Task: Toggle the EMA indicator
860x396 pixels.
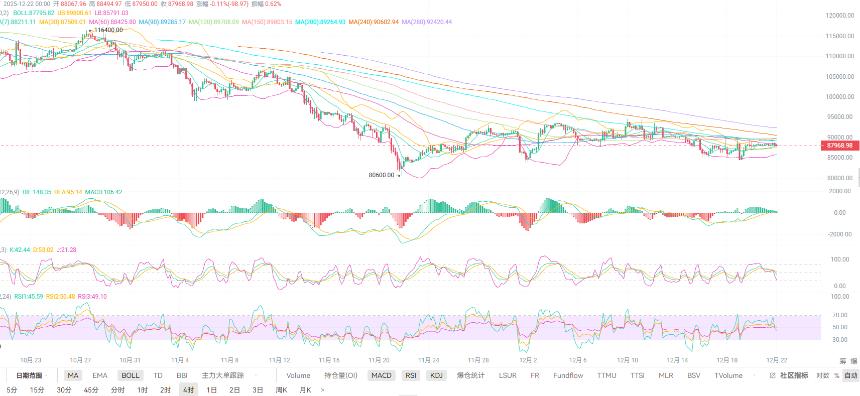Action: tap(99, 376)
